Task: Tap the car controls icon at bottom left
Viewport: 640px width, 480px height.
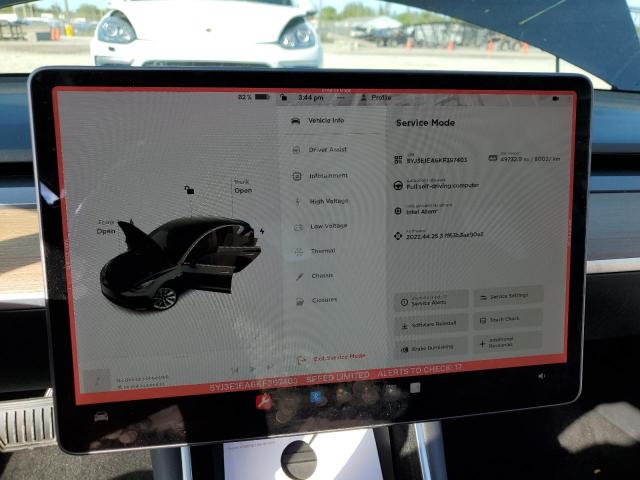Action: [101, 416]
